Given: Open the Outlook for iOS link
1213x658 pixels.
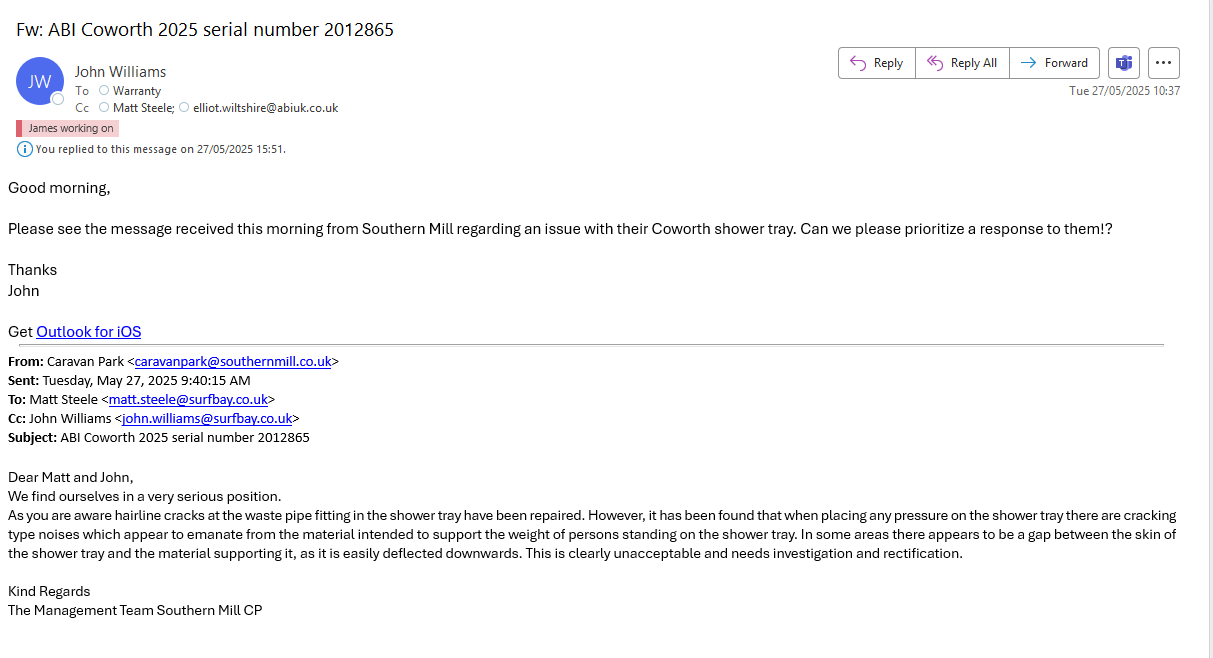Looking at the screenshot, I should click(89, 332).
